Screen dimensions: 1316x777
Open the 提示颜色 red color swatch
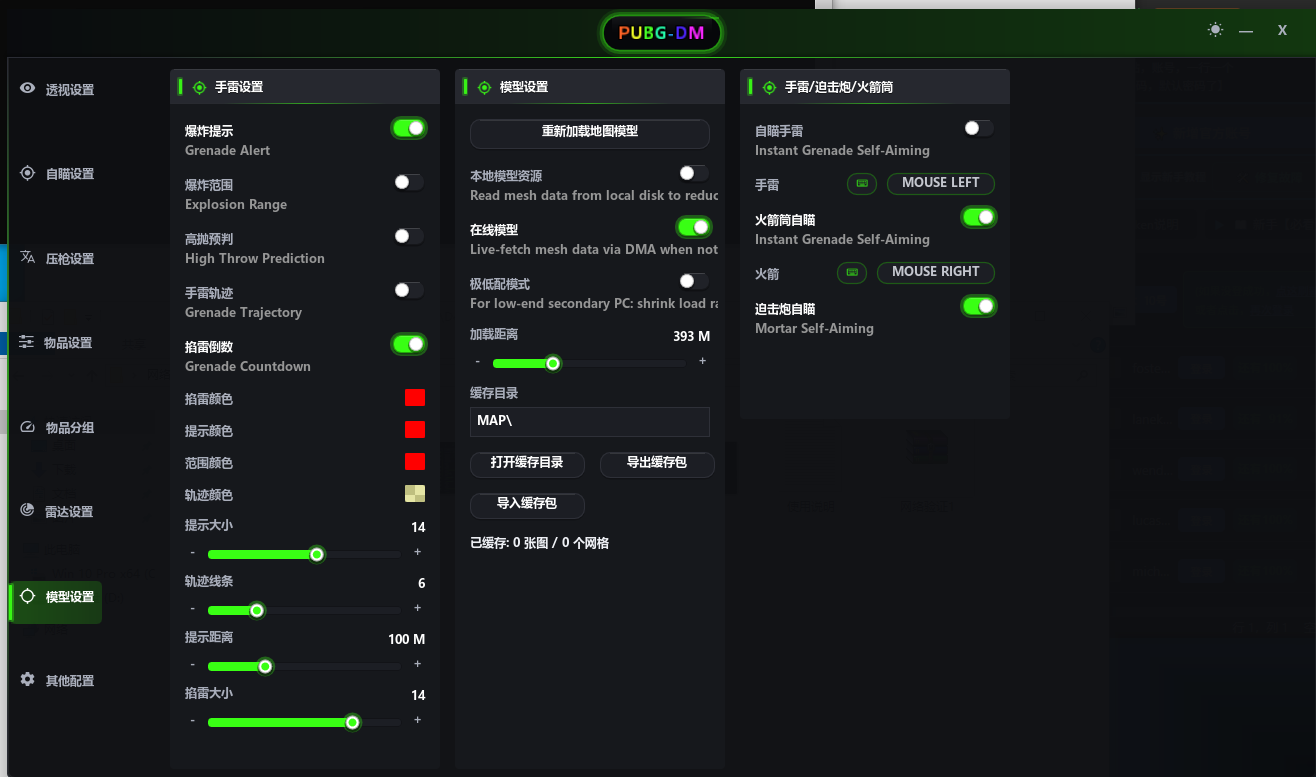415,430
